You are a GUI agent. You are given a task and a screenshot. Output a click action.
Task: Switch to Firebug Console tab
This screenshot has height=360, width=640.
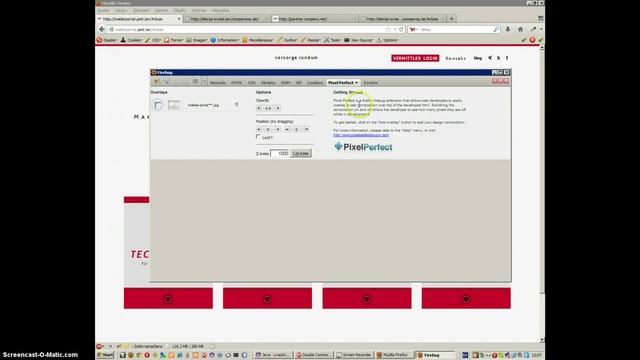pyautogui.click(x=218, y=82)
